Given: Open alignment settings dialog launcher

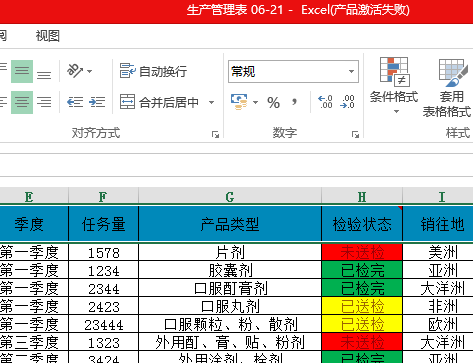Looking at the screenshot, I should click(215, 134).
